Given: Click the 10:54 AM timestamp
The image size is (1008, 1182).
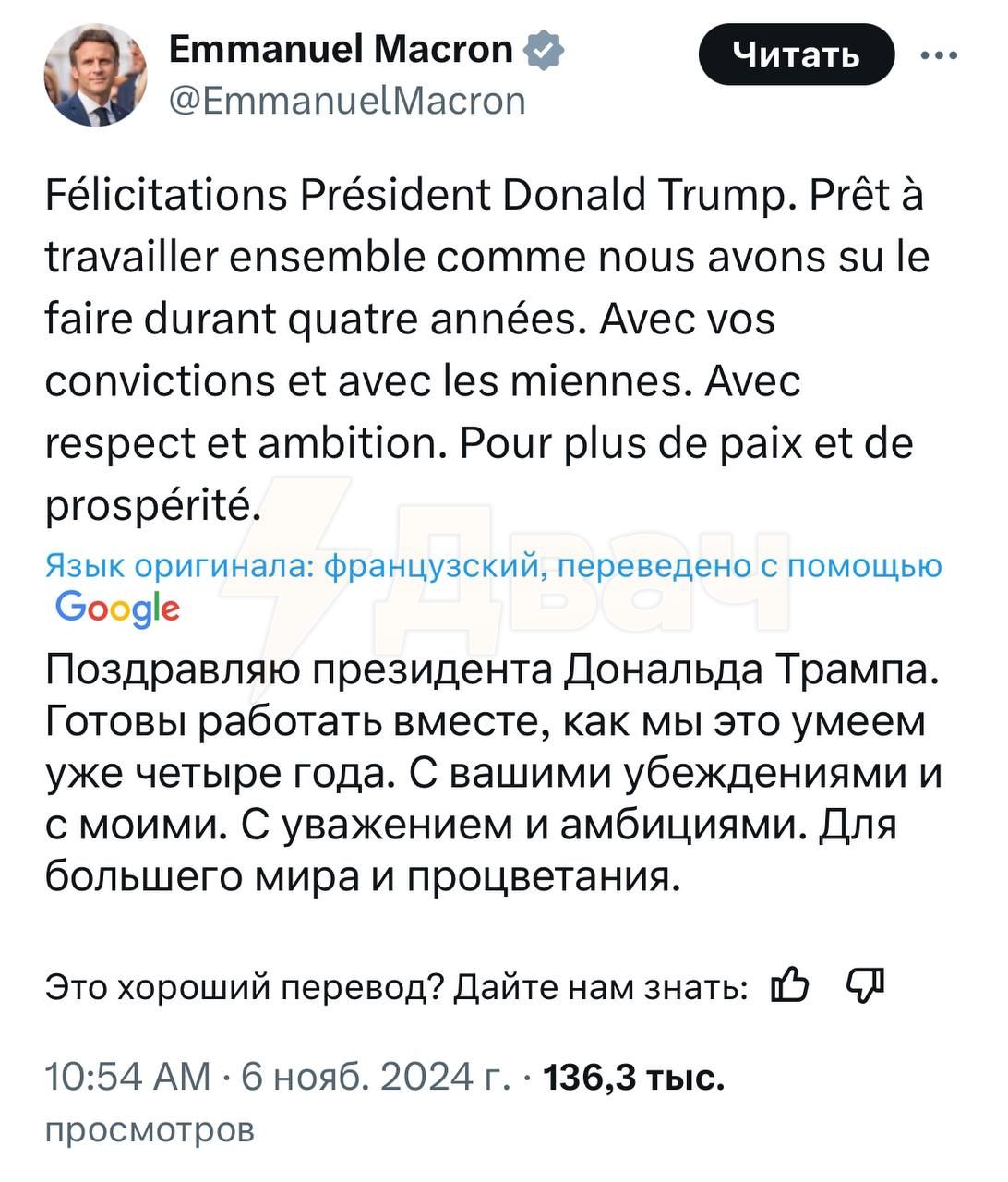Looking at the screenshot, I should 129,1077.
